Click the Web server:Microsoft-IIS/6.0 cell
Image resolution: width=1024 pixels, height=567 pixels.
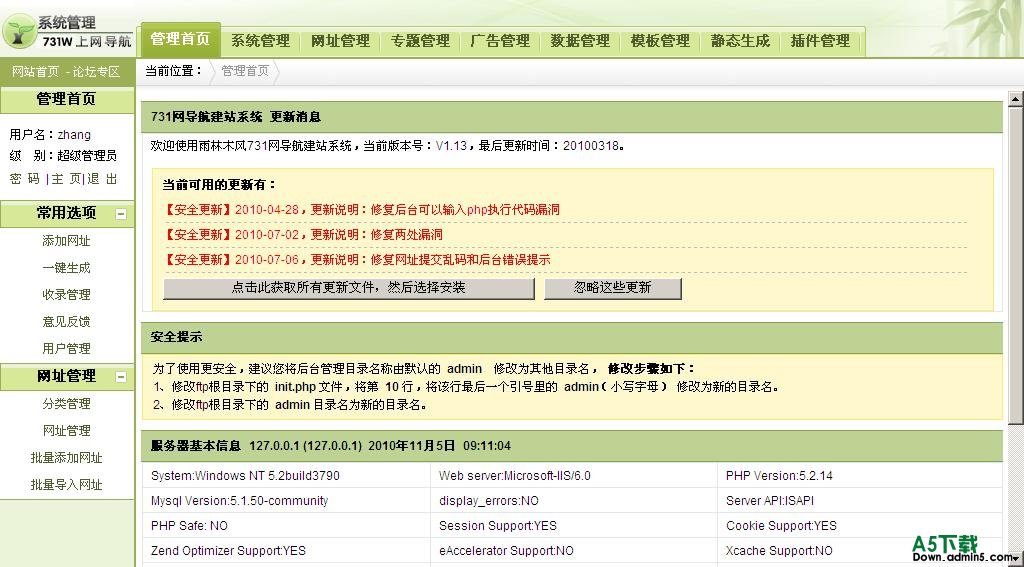(573, 476)
